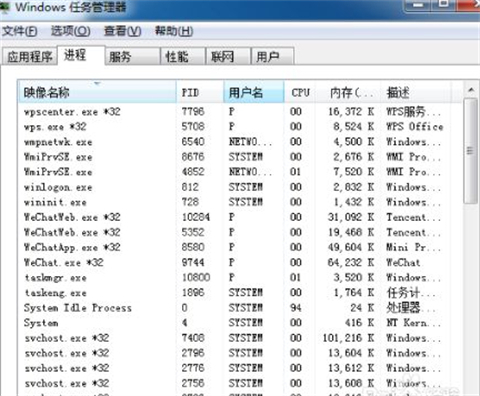This screenshot has width=480, height=396.
Task: Sort by the 用户名 column header
Action: tap(254, 92)
